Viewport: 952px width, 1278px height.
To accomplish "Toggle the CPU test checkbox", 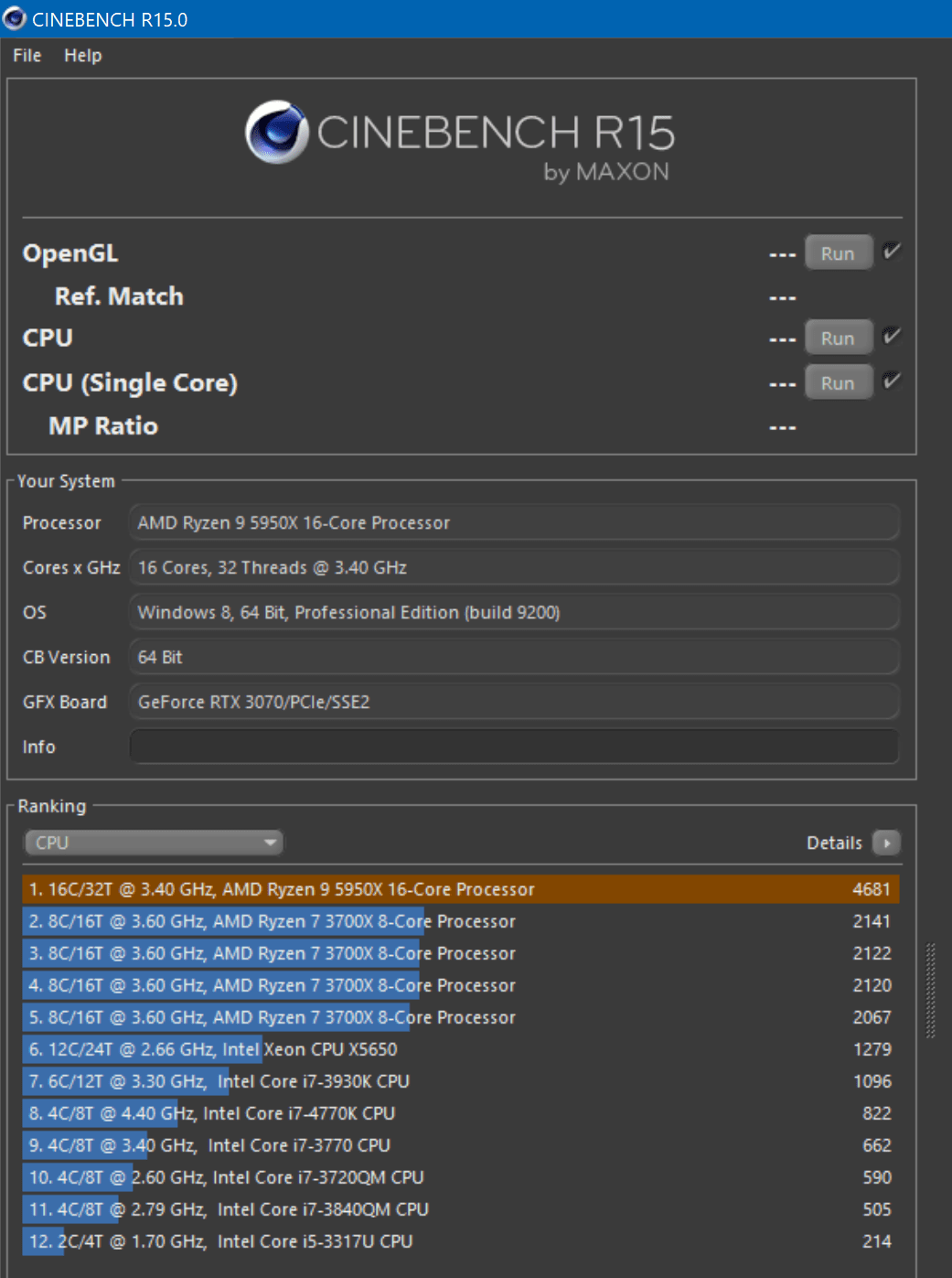I will coord(892,337).
